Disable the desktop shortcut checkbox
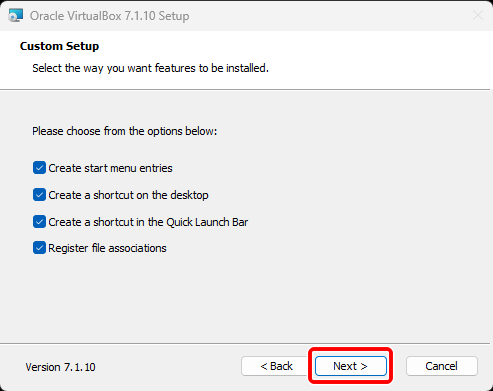Screen dimensions: 493x391 point(39,195)
